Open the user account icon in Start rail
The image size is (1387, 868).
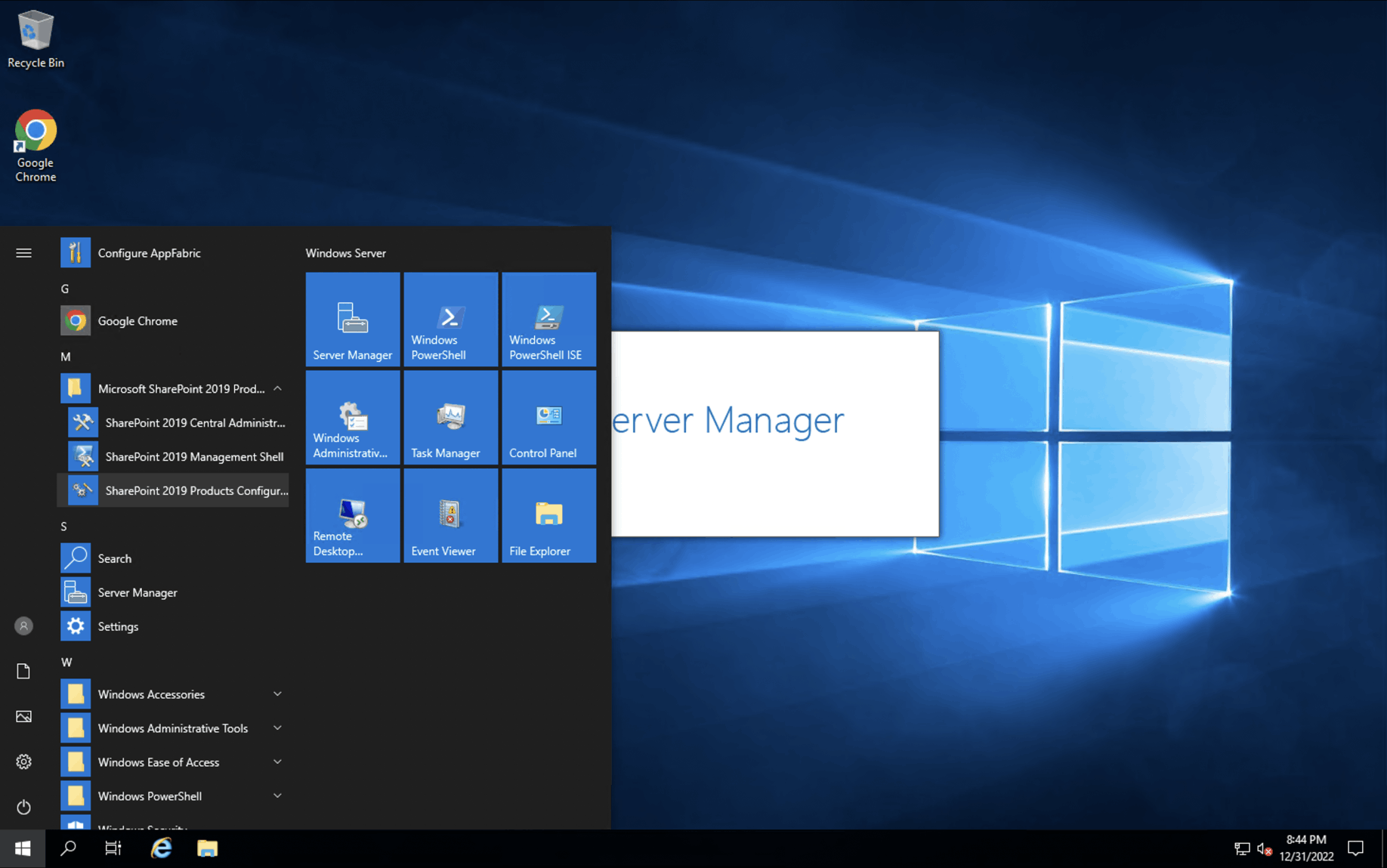23,626
